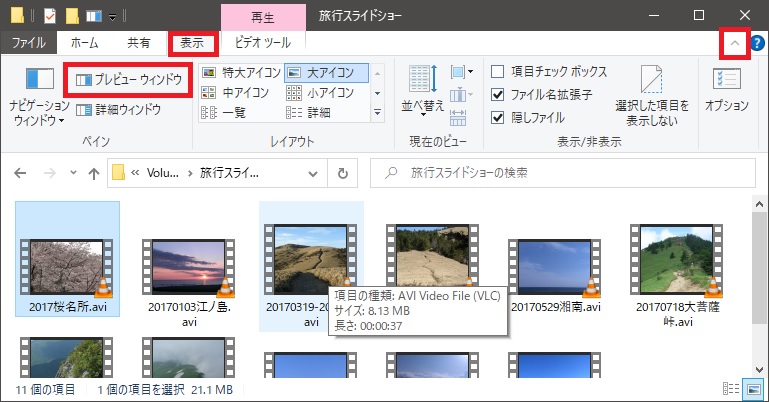Select 大アイコン layout
This screenshot has width=769, height=402.
(x=326, y=73)
